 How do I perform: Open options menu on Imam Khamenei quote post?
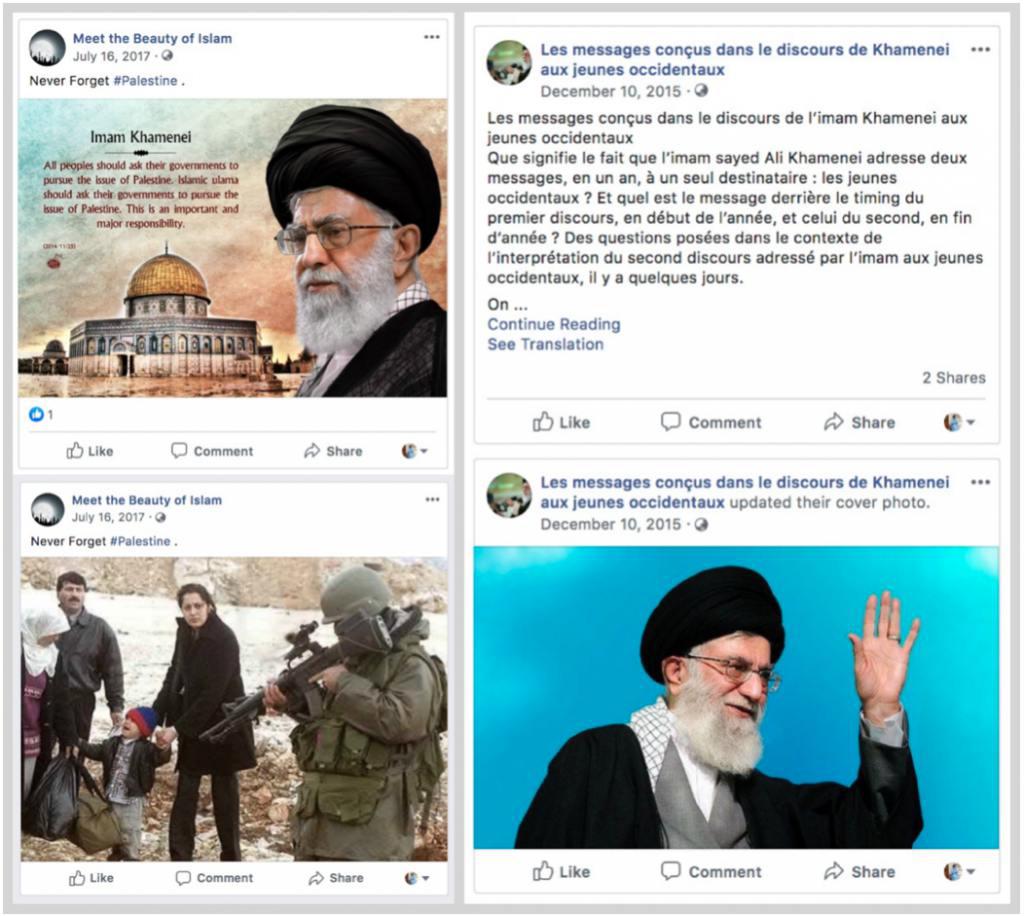point(432,37)
